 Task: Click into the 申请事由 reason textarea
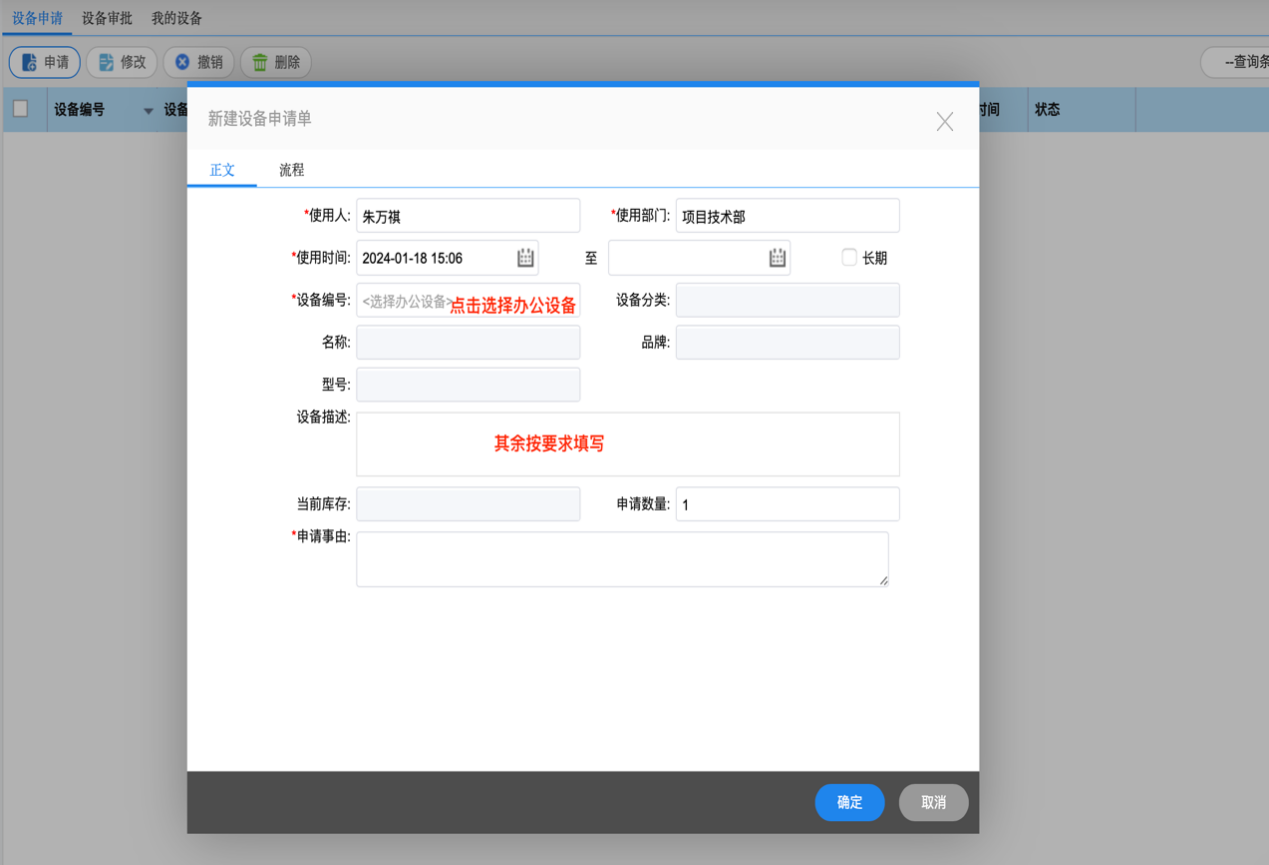(x=622, y=557)
